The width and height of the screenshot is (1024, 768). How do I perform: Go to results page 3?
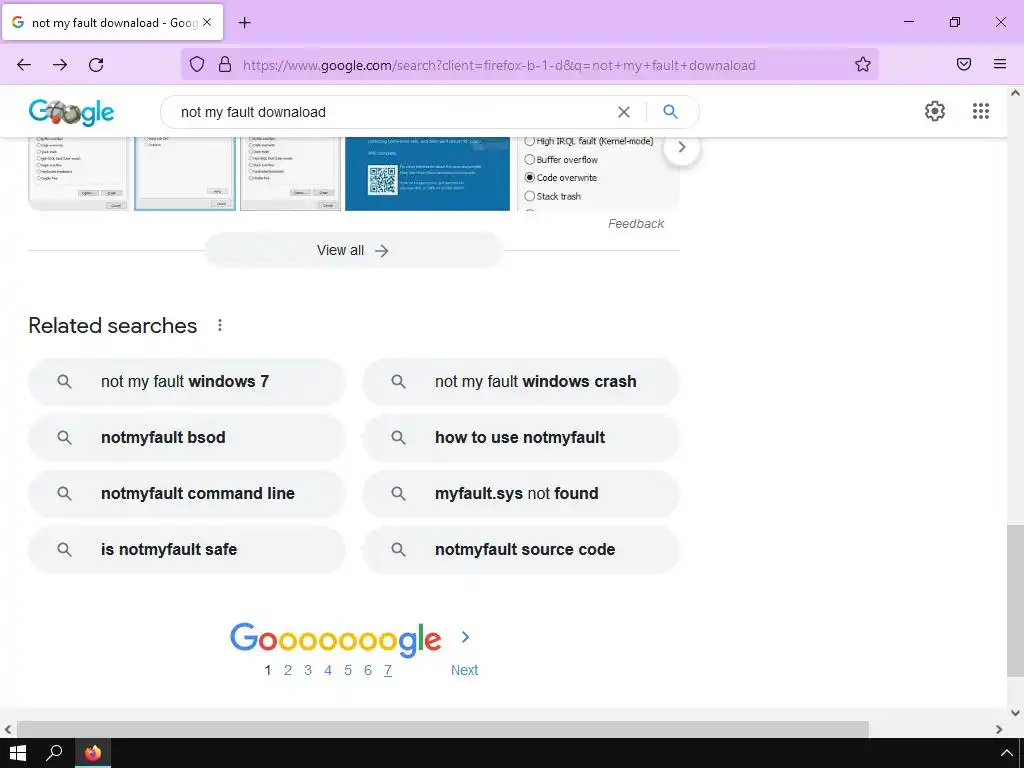pos(308,670)
